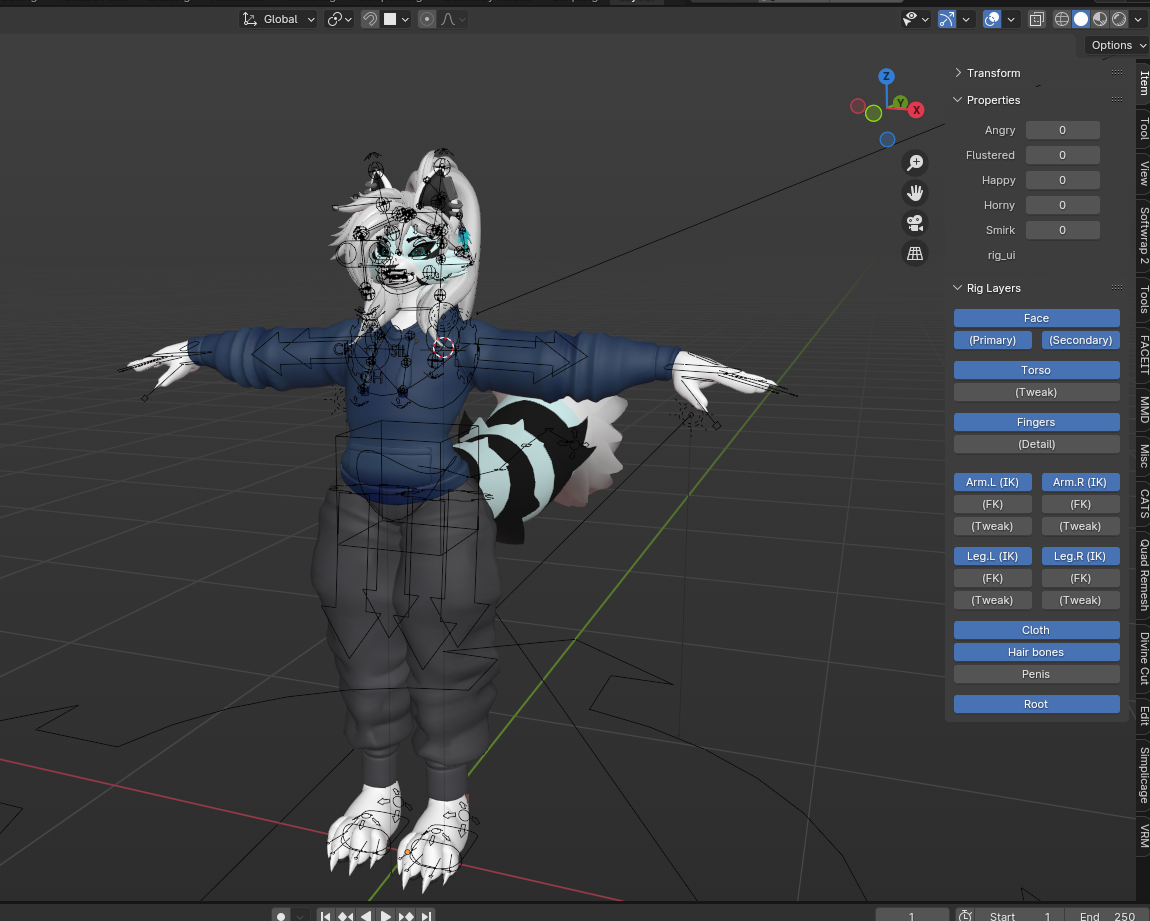Open the Global transform orientation dropdown
The image size is (1150, 921).
click(279, 19)
